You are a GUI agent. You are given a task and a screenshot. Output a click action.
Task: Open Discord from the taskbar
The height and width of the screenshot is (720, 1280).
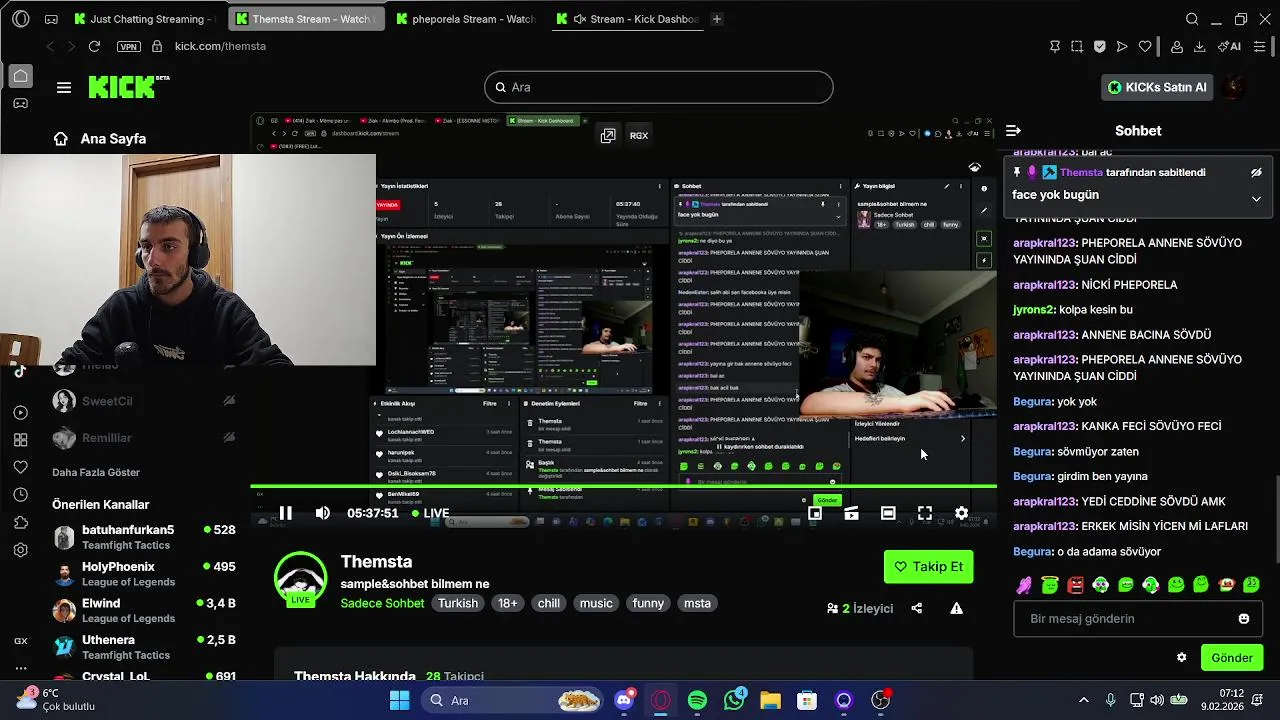(x=625, y=700)
